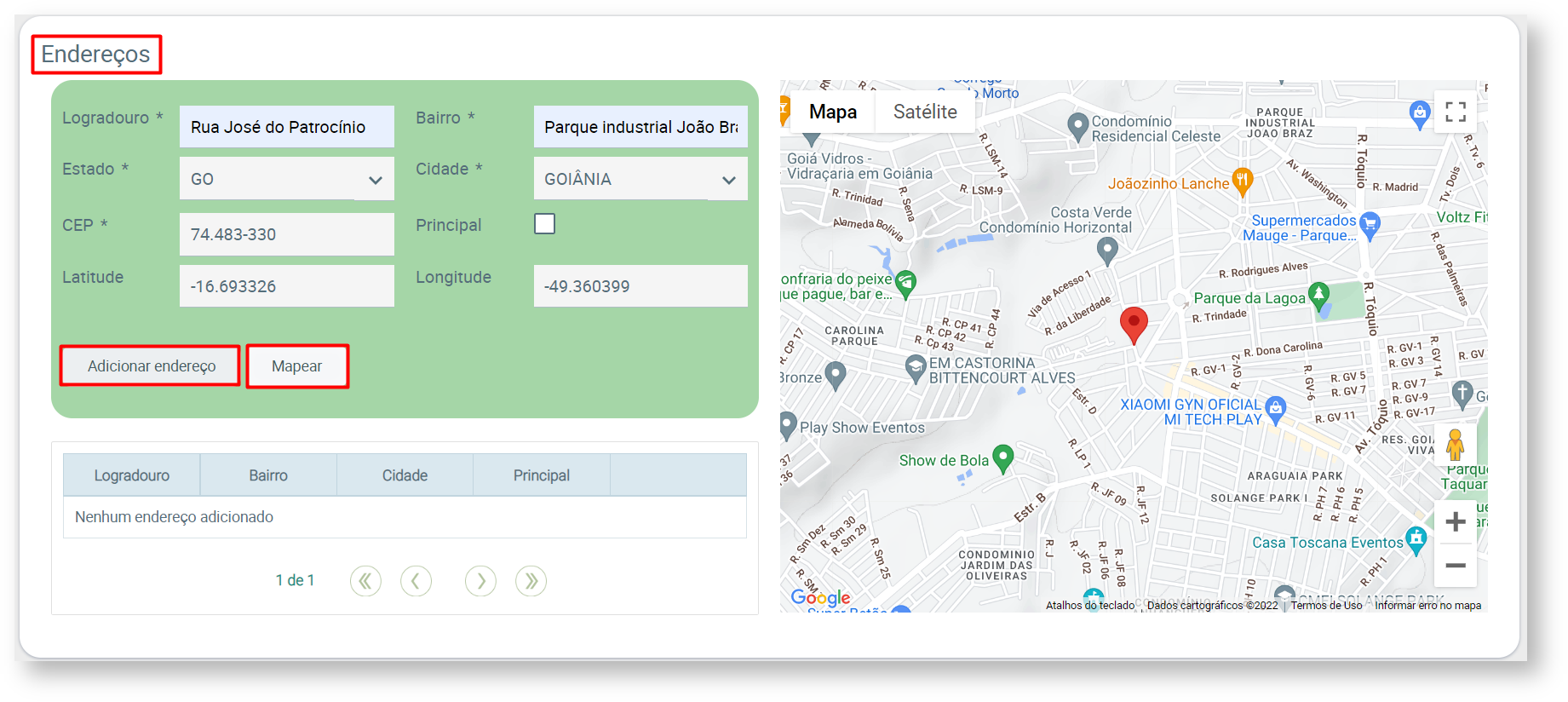The height and width of the screenshot is (702, 1568).
Task: Open the Cidade dropdown showing GOIÂNIA
Action: [x=640, y=179]
